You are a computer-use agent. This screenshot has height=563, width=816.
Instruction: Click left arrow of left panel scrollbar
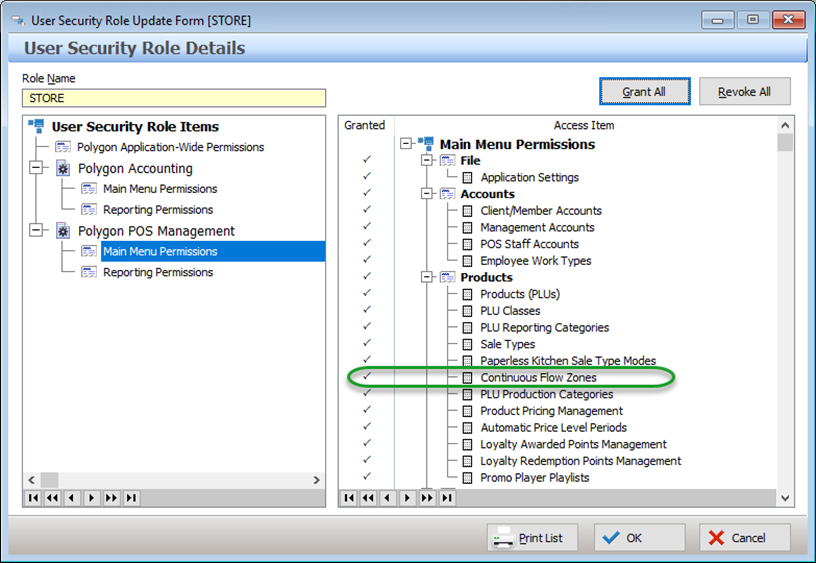tap(32, 480)
